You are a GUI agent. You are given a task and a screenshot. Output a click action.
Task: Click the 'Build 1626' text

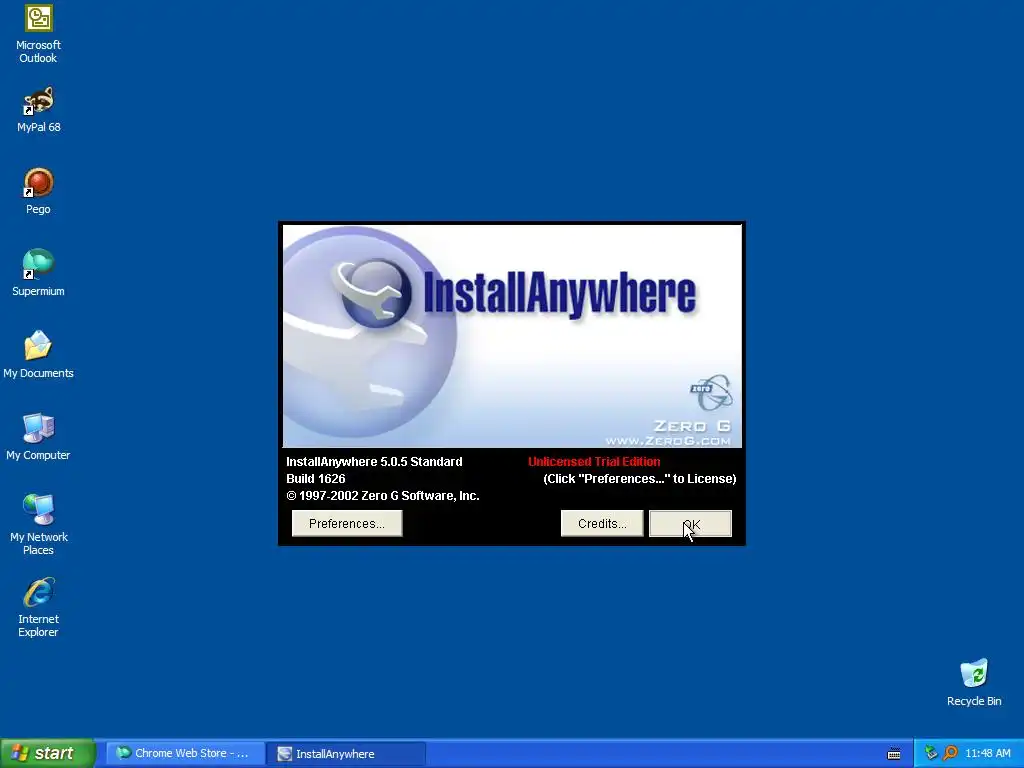[315, 479]
